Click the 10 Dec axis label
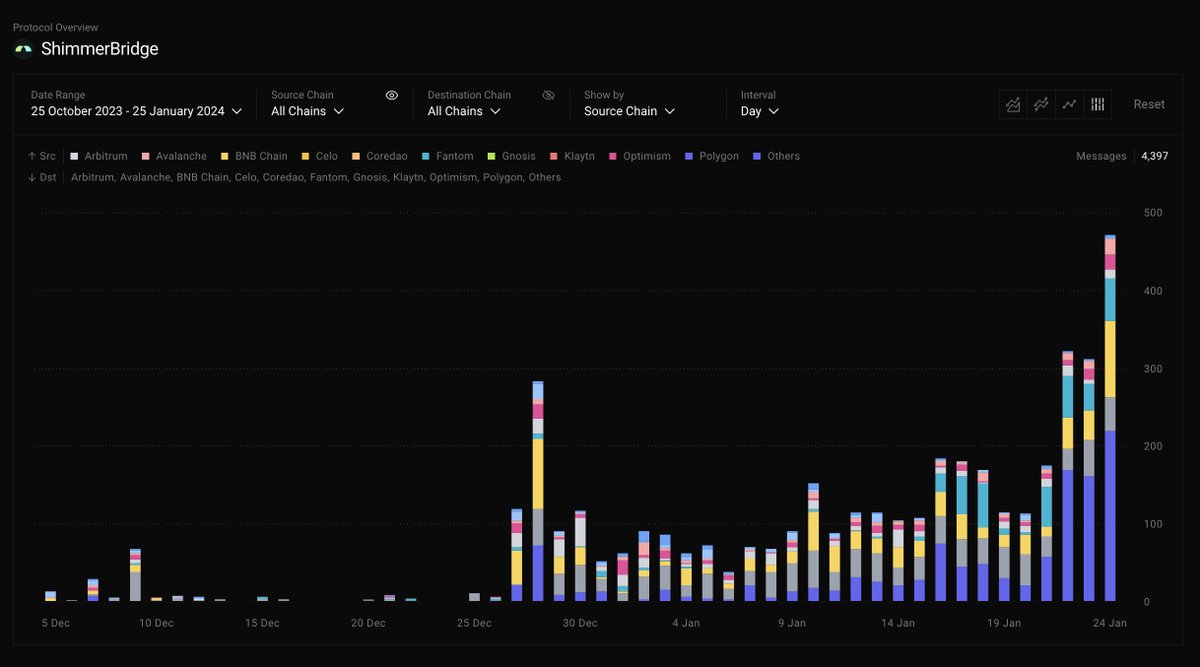Image resolution: width=1200 pixels, height=667 pixels. pyautogui.click(x=156, y=623)
